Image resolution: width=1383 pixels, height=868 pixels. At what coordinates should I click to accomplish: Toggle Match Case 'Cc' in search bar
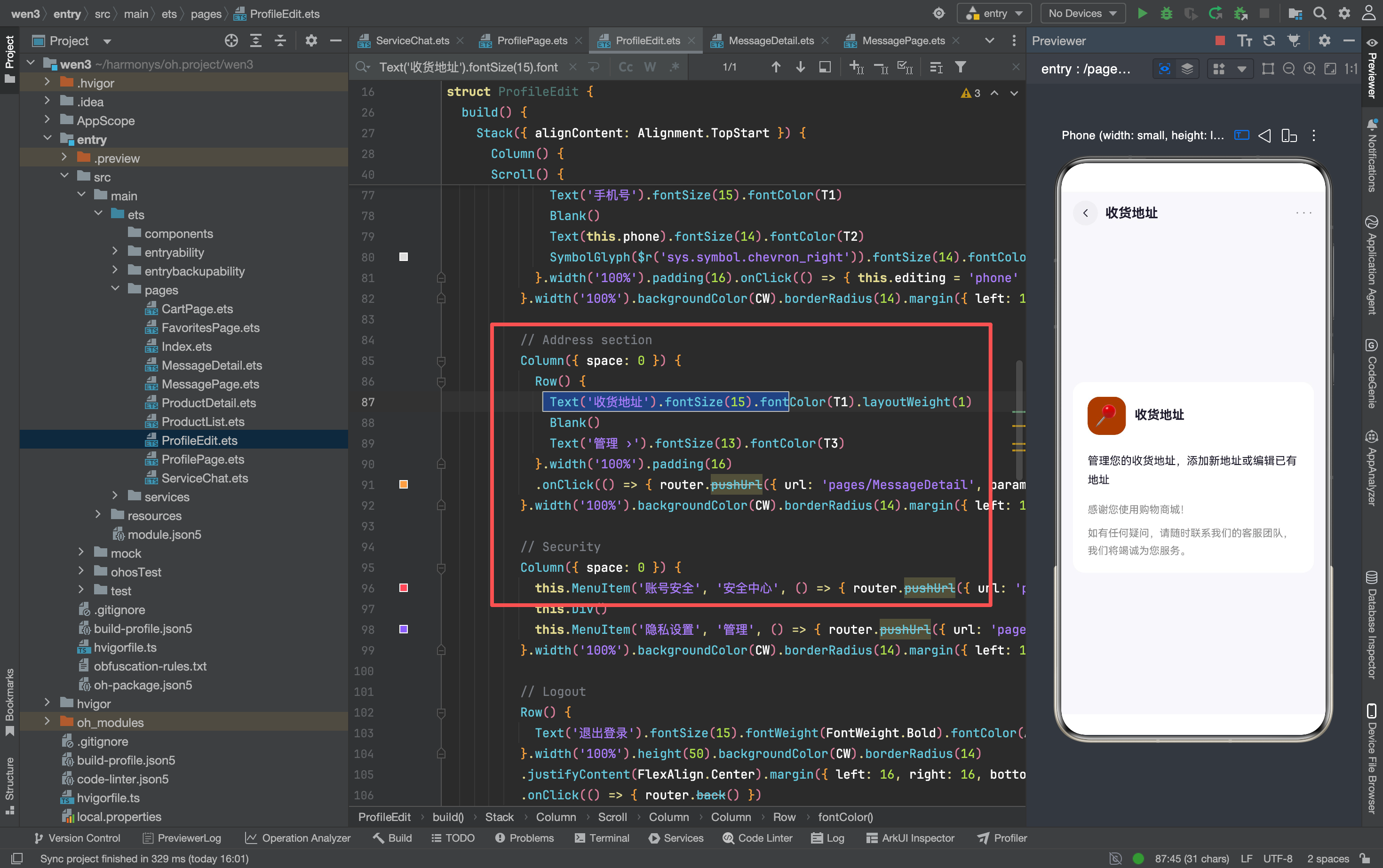(626, 67)
